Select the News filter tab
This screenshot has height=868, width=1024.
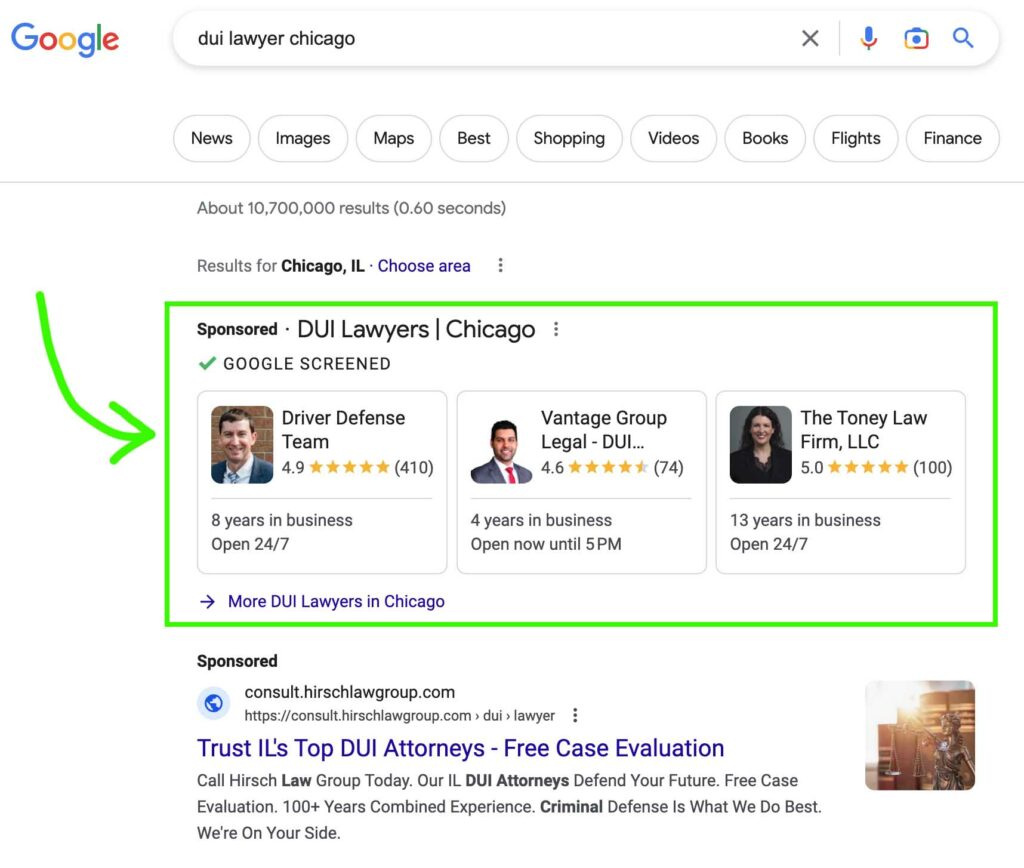212,138
